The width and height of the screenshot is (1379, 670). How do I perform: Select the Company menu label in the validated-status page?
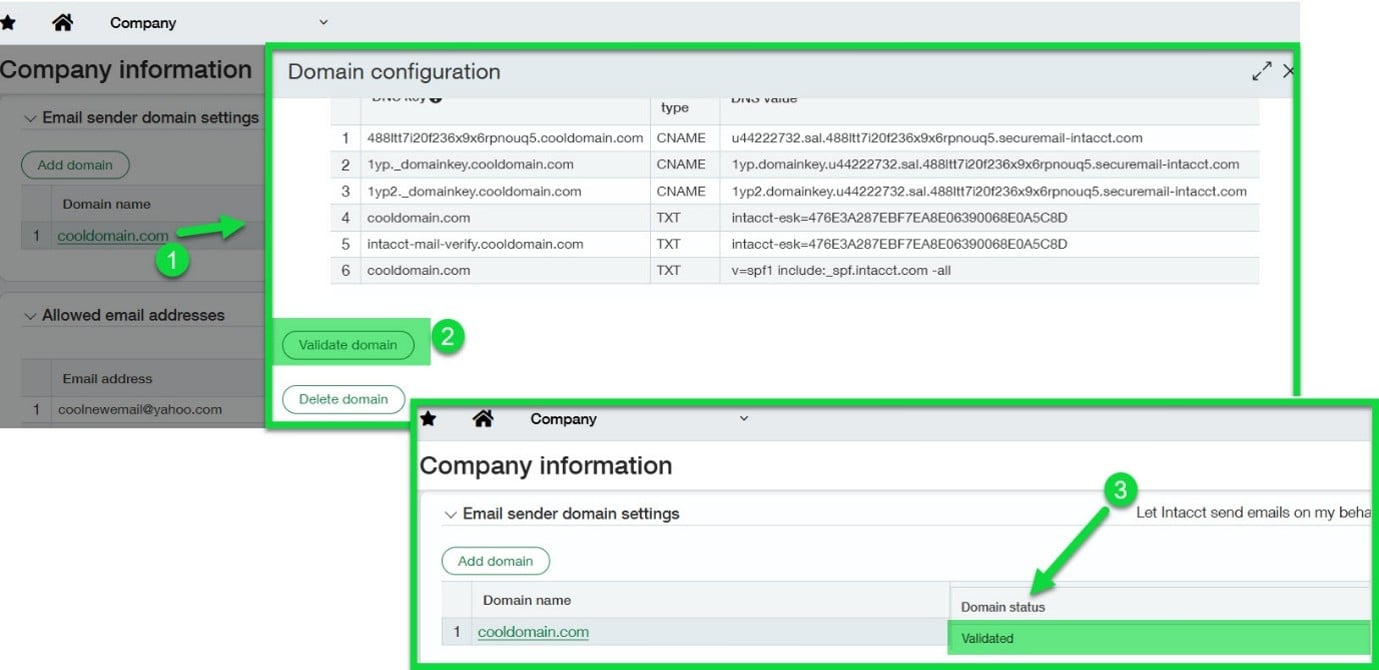(563, 420)
